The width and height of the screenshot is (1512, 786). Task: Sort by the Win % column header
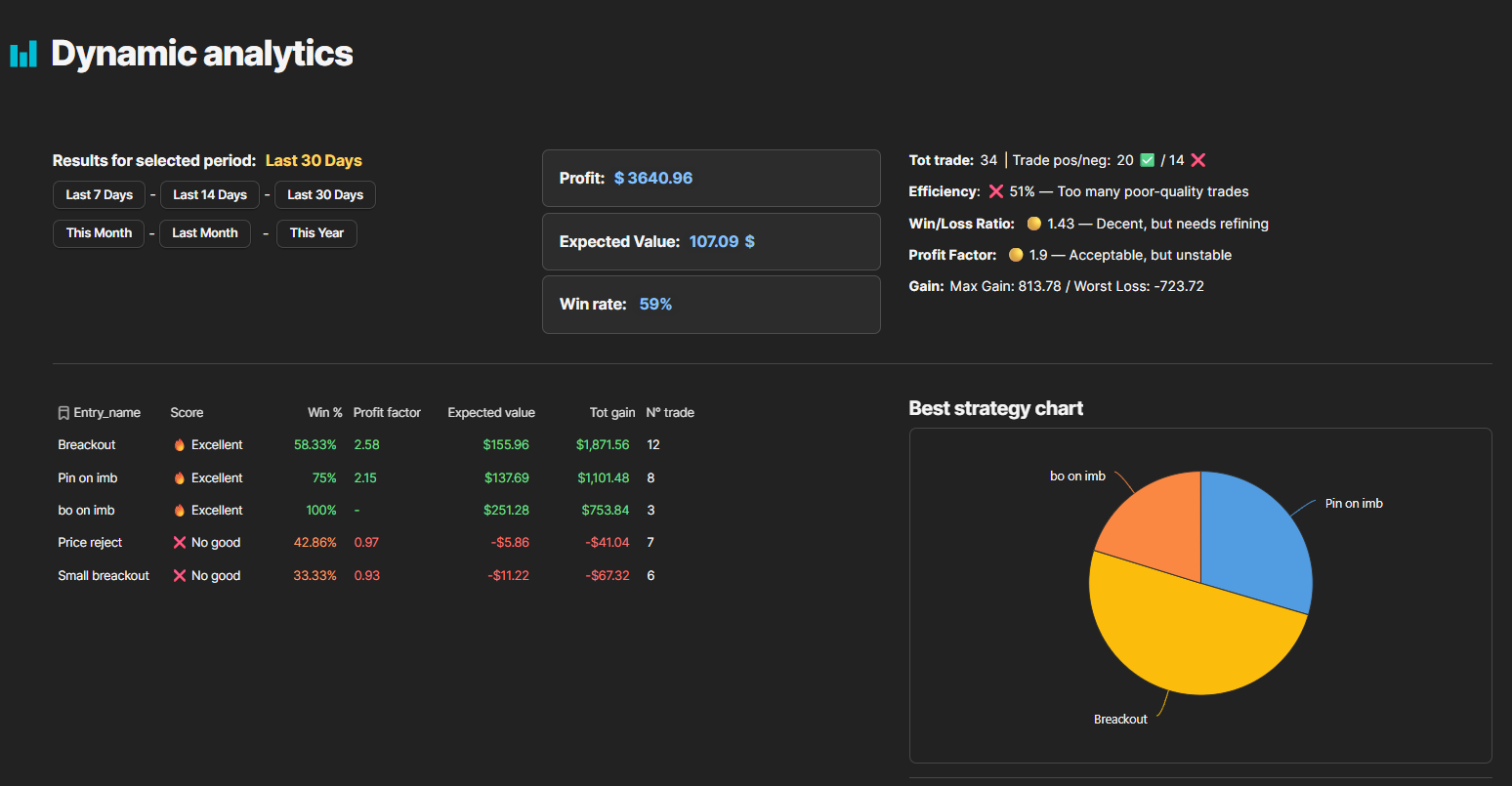(325, 413)
